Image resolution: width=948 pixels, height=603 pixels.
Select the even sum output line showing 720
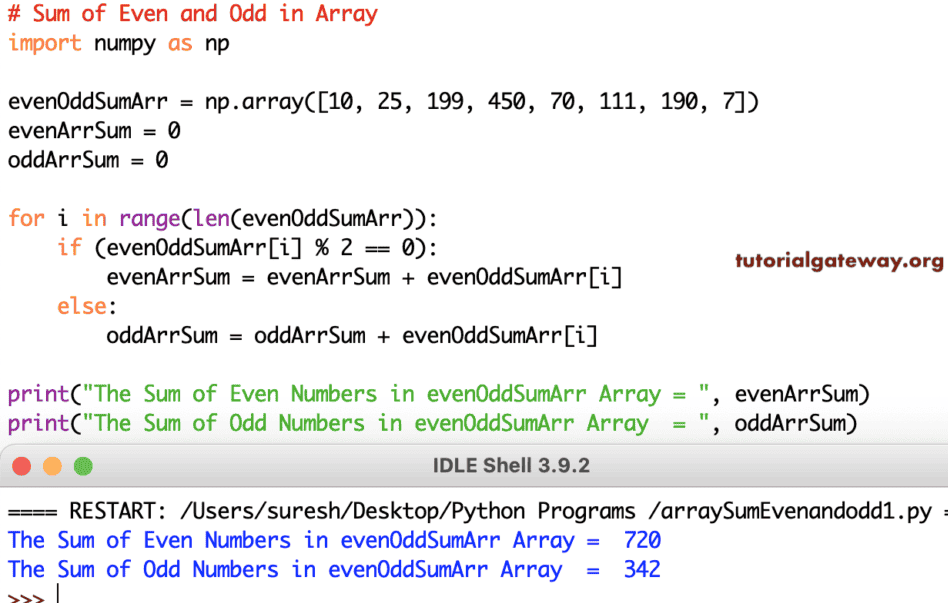330,540
